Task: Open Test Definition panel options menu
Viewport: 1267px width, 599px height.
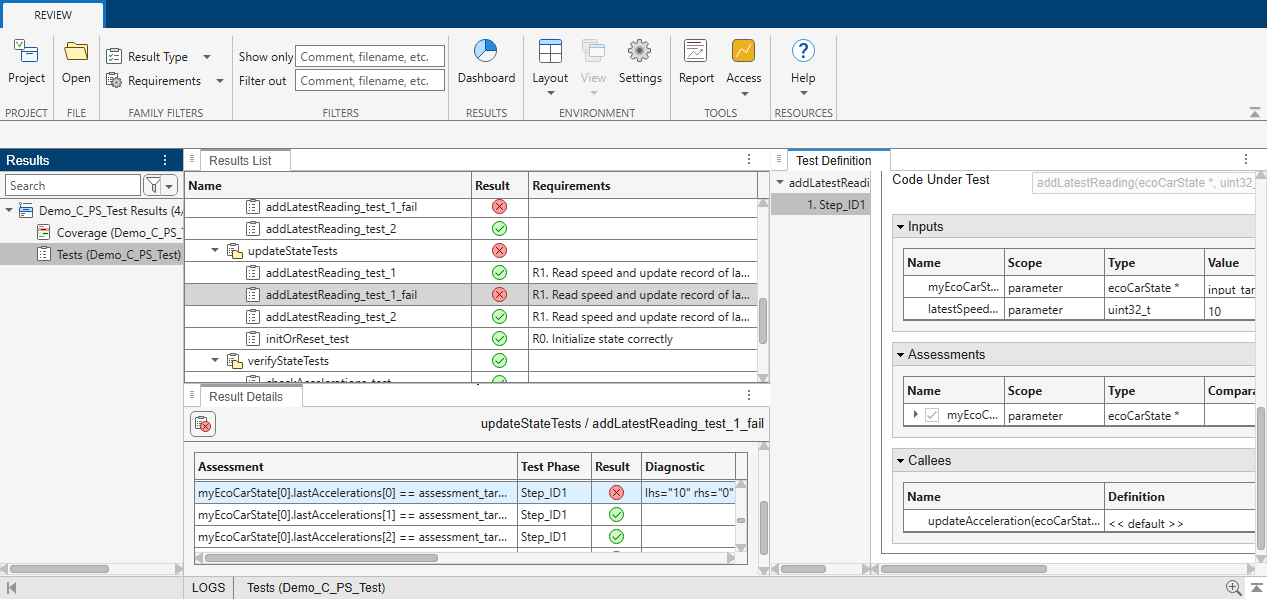Action: (x=1246, y=159)
